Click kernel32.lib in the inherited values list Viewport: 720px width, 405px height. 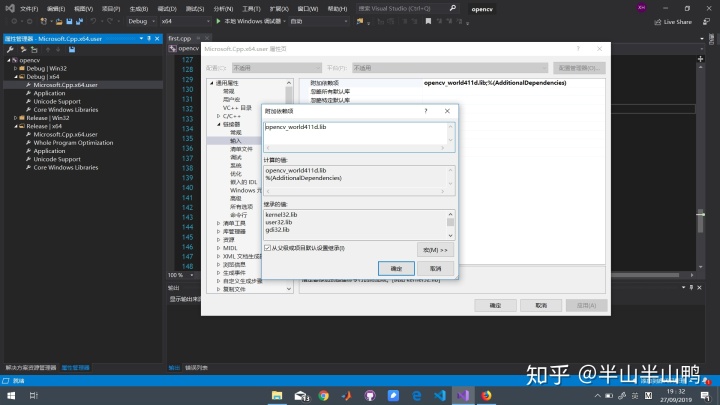point(281,214)
